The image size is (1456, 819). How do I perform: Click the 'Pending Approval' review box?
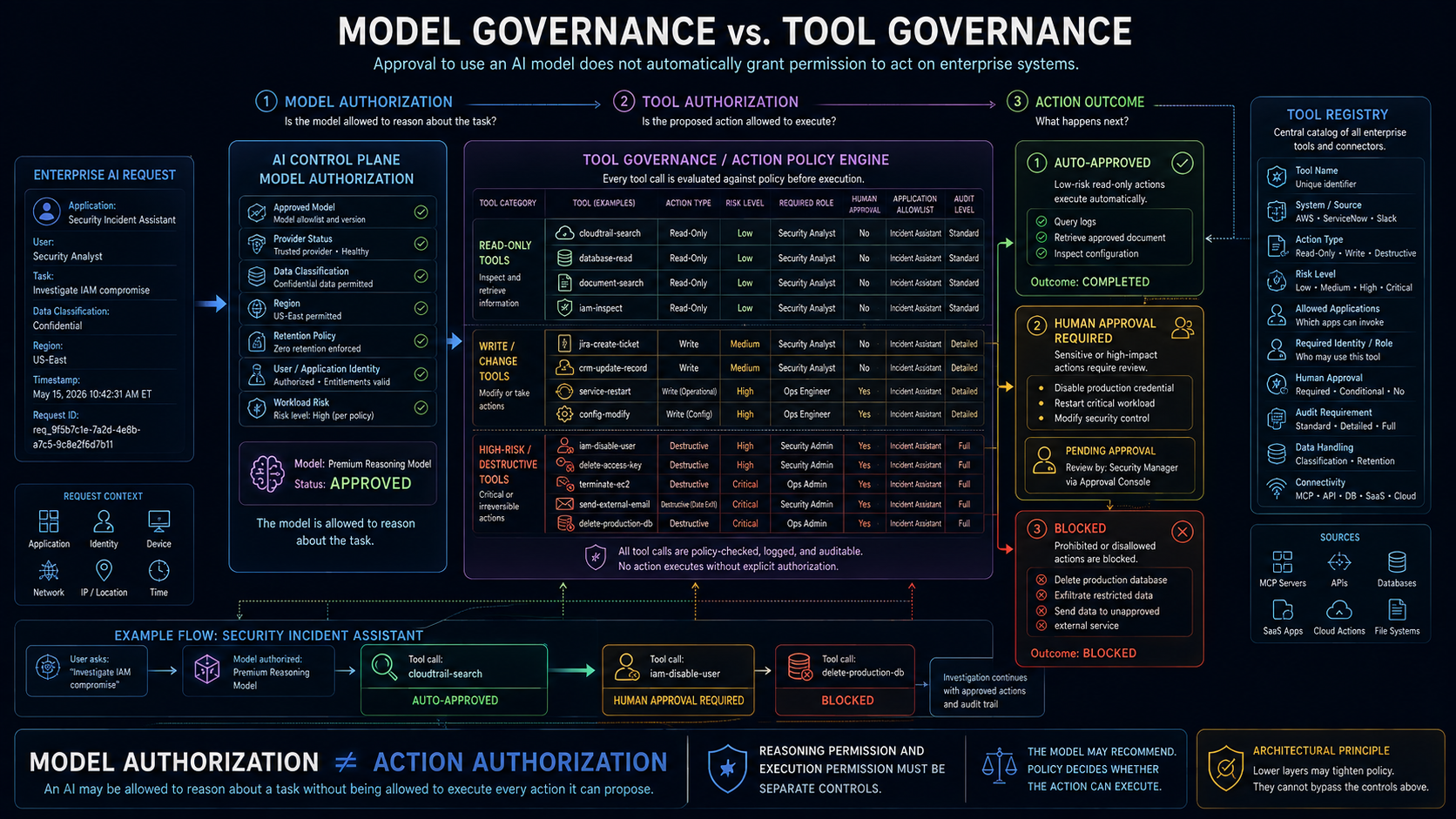1109,467
